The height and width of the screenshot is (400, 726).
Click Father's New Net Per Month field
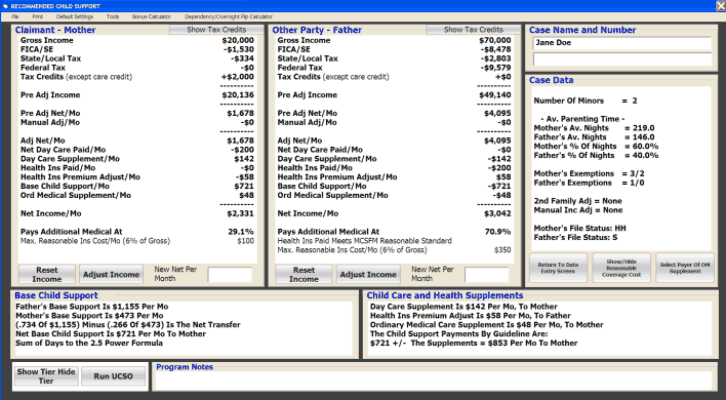pos(486,275)
